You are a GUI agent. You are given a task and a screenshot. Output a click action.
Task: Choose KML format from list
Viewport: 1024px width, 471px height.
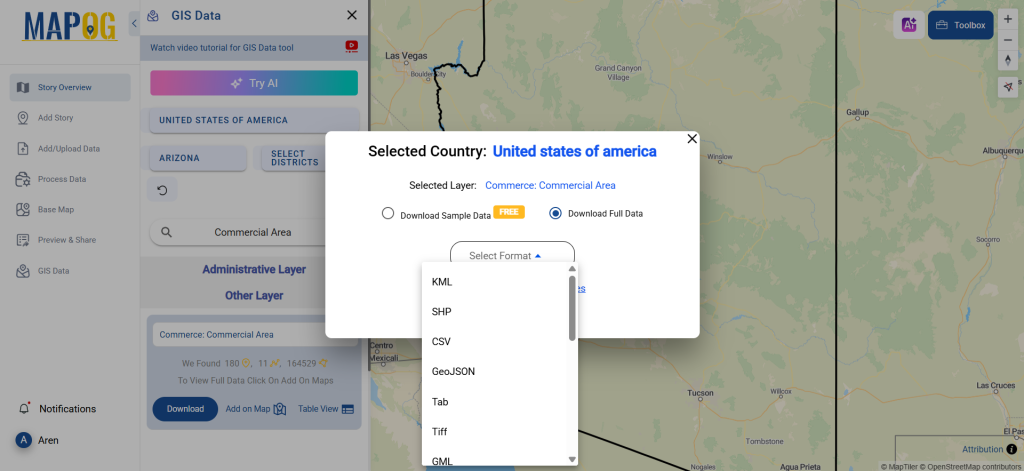(442, 282)
